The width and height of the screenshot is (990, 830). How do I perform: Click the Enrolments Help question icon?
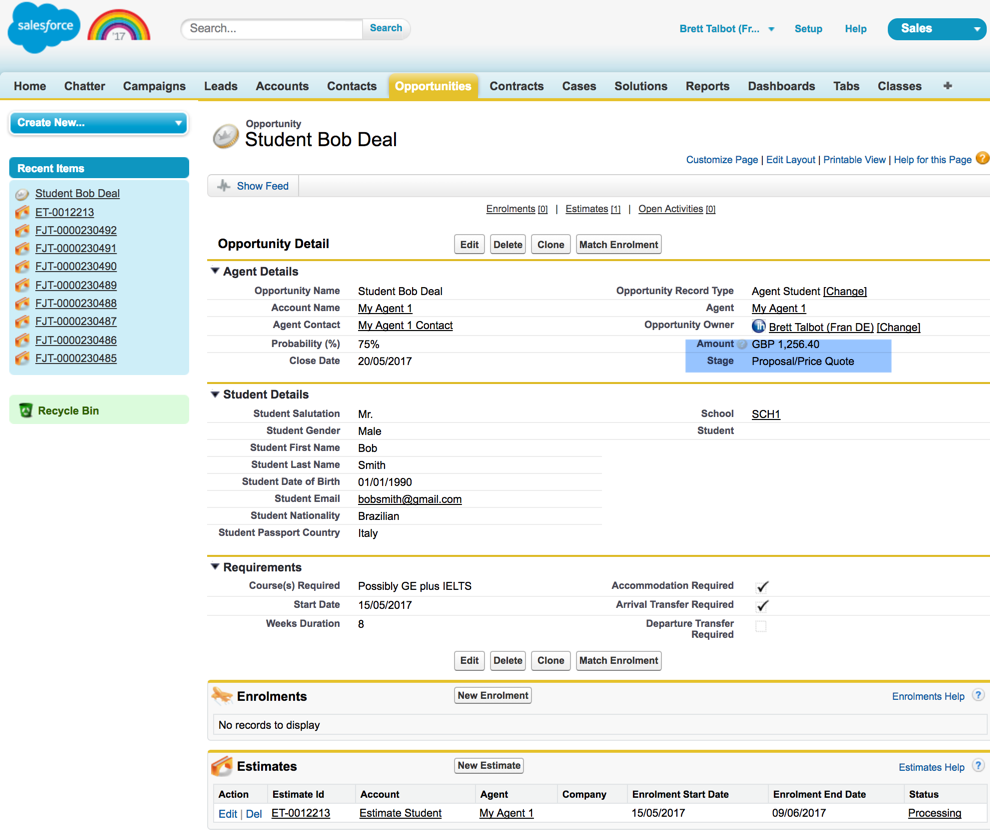(978, 696)
